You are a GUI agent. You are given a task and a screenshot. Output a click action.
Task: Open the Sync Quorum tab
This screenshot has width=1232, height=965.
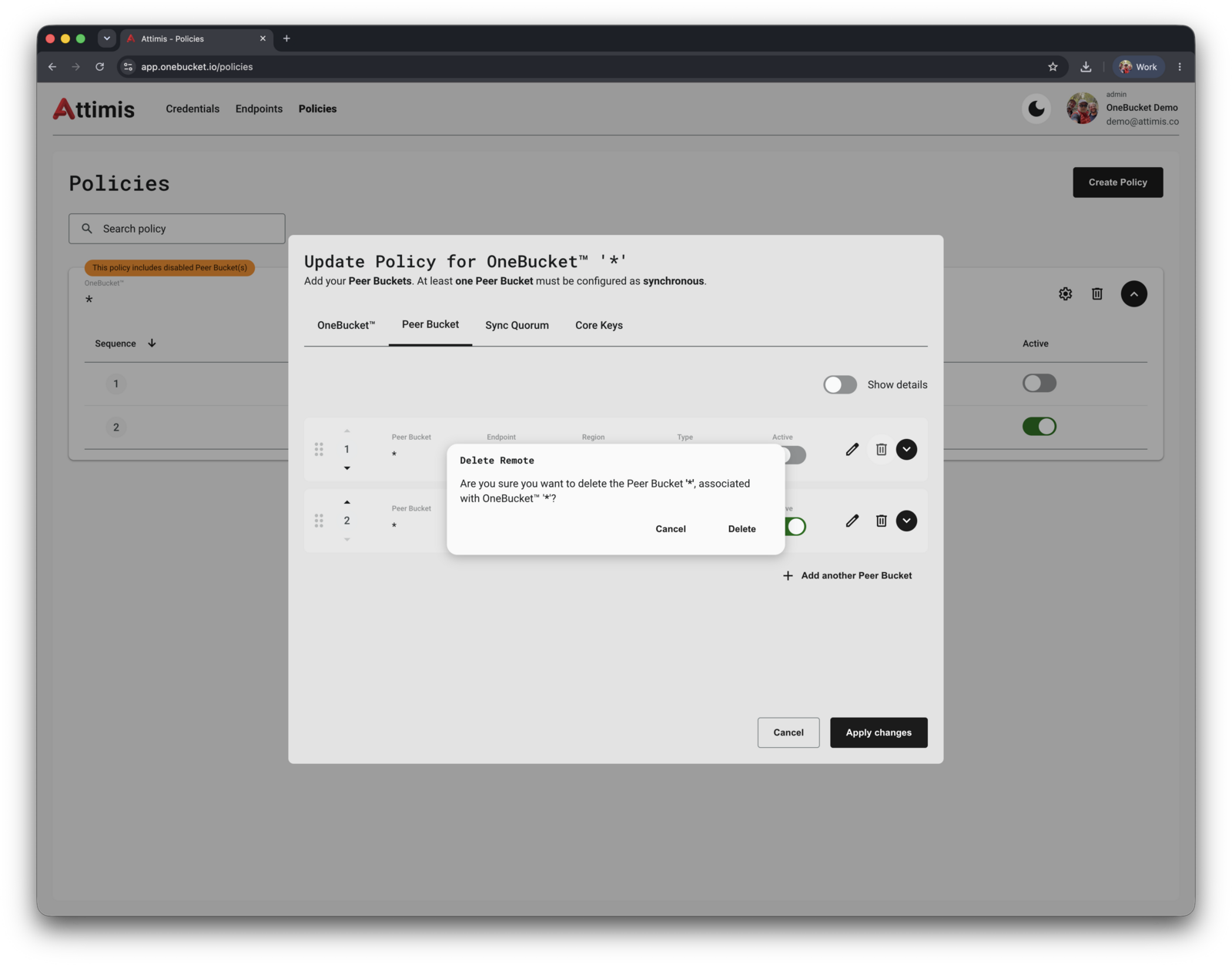pyautogui.click(x=517, y=325)
